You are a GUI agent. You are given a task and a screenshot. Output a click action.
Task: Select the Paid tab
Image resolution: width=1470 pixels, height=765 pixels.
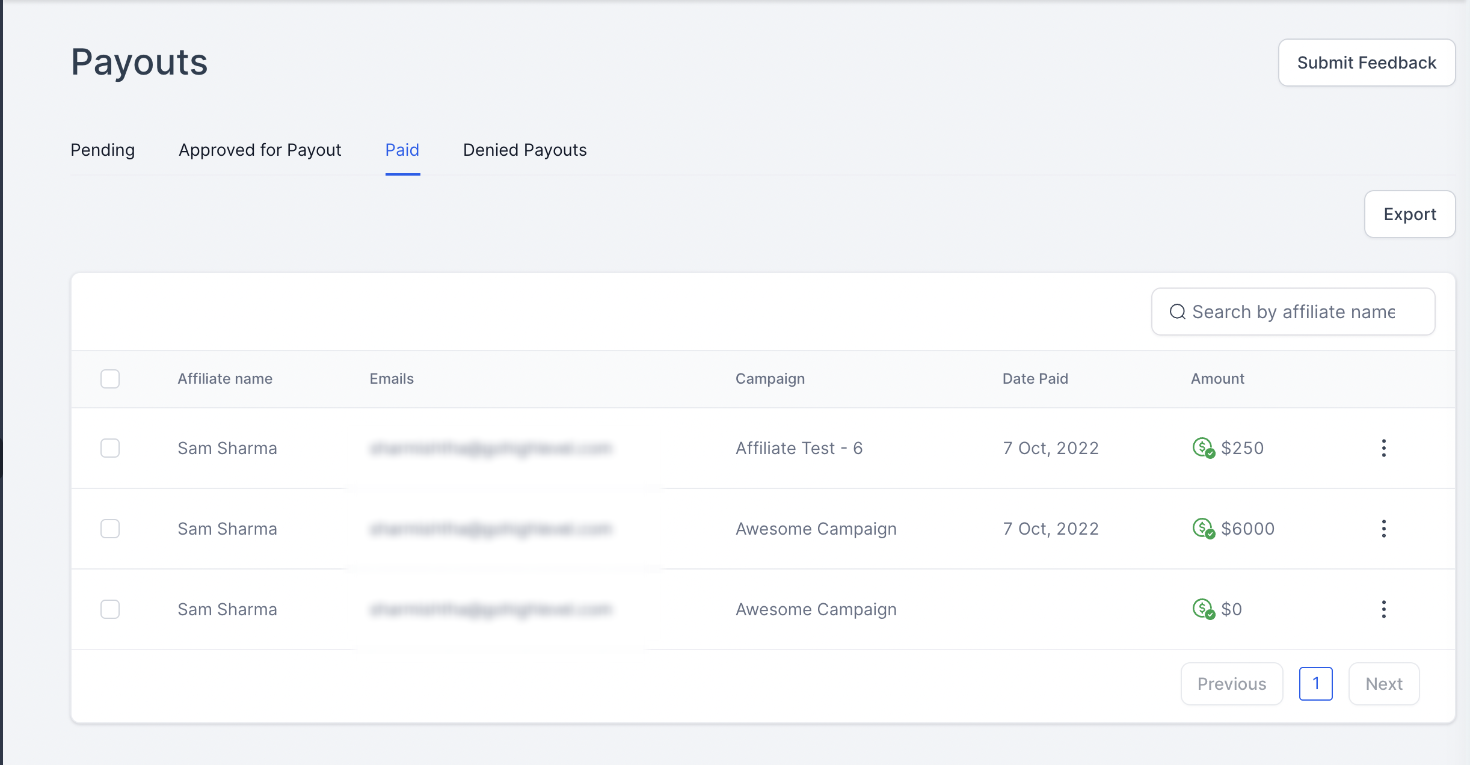402,150
